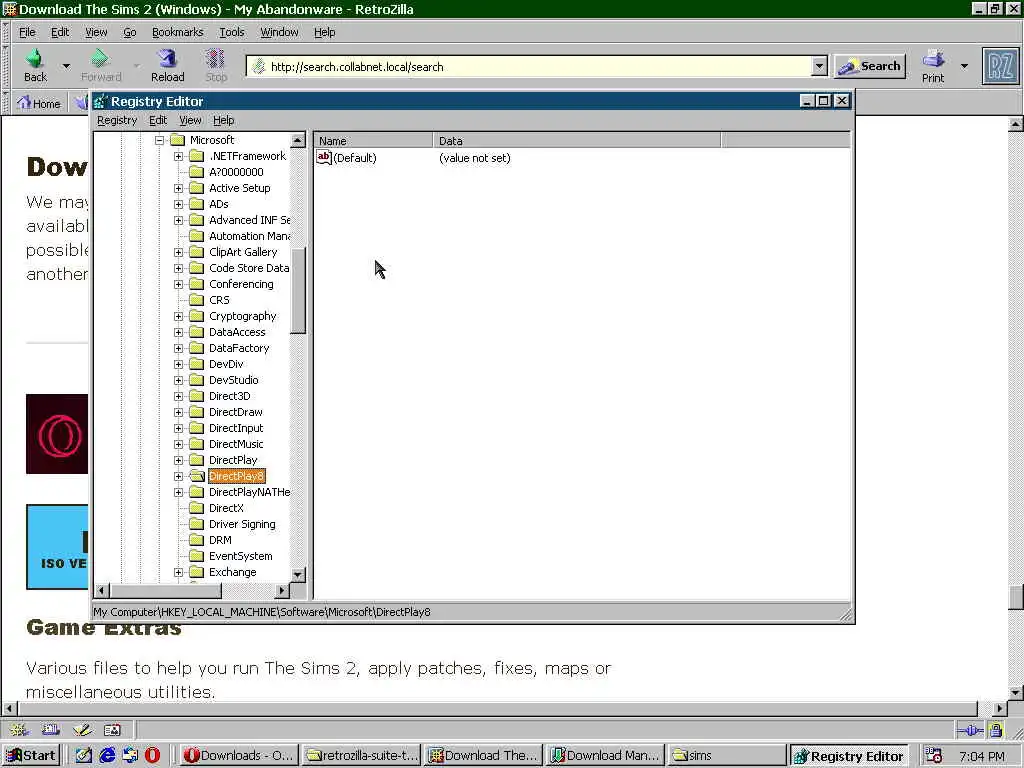Open Registry Editor's Edit menu
This screenshot has width=1024, height=768.
tap(158, 120)
